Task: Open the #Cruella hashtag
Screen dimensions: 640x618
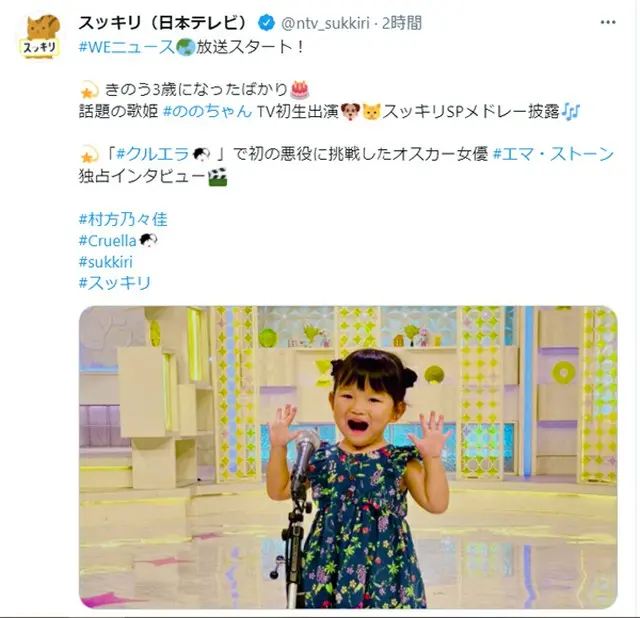Action: [x=118, y=241]
